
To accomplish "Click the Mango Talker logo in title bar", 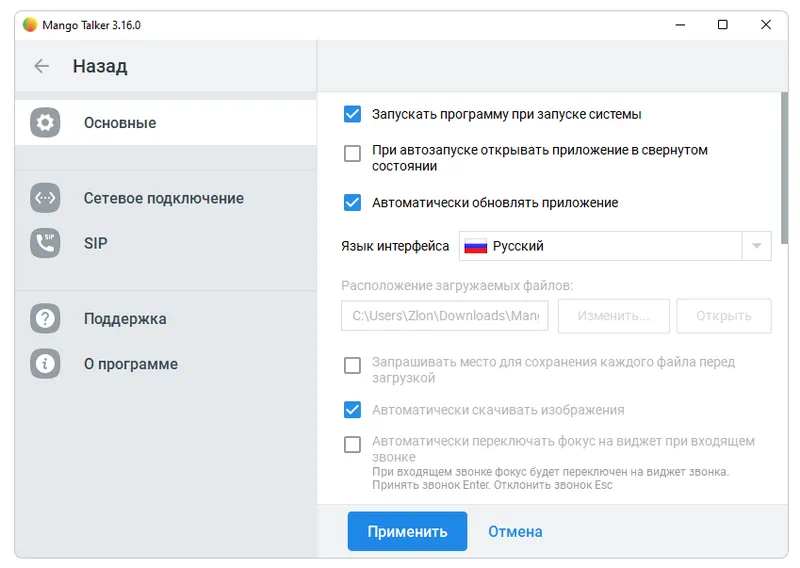I will [x=29, y=25].
